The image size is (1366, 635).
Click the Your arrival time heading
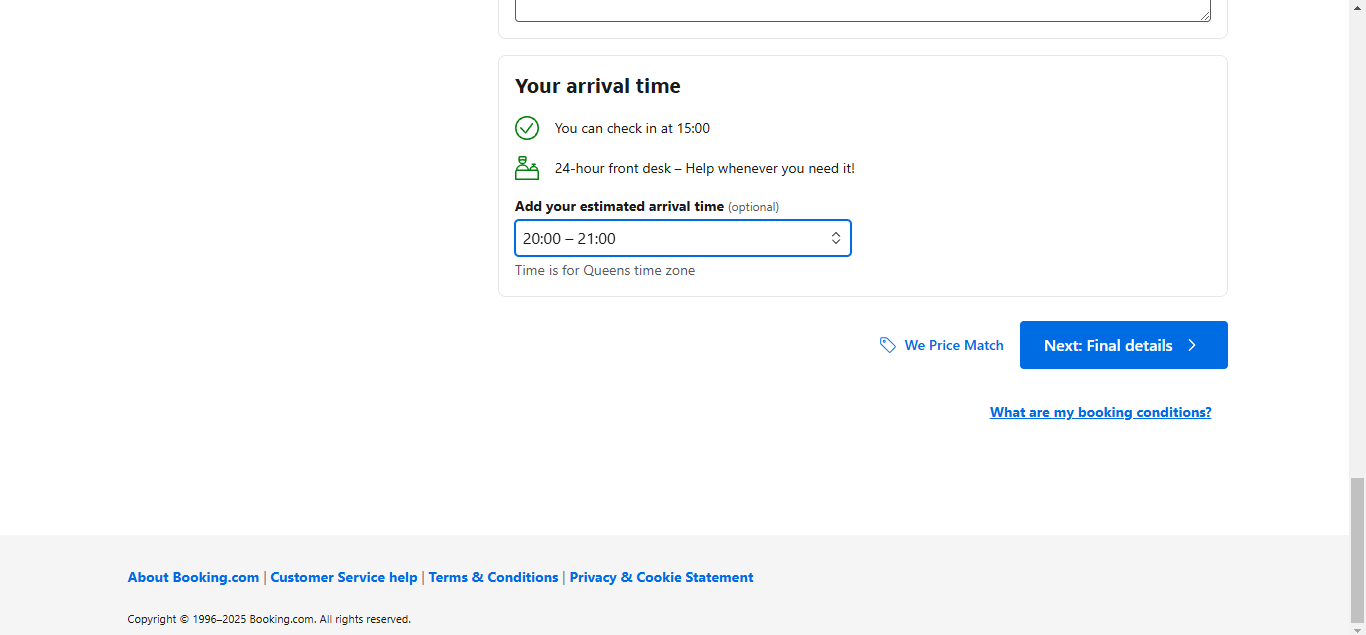(x=597, y=86)
